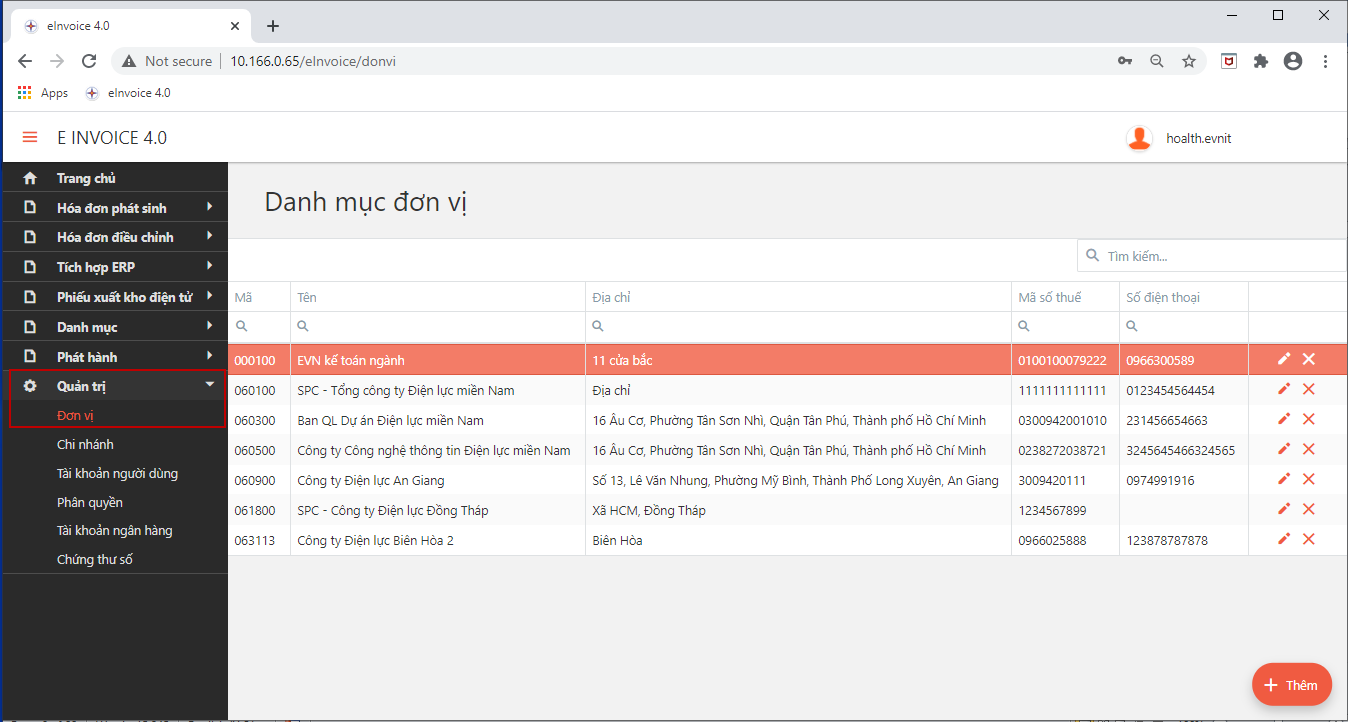Screen dimensions: 1348x722
Task: Open the Chrome profile account icon
Action: [x=1293, y=61]
